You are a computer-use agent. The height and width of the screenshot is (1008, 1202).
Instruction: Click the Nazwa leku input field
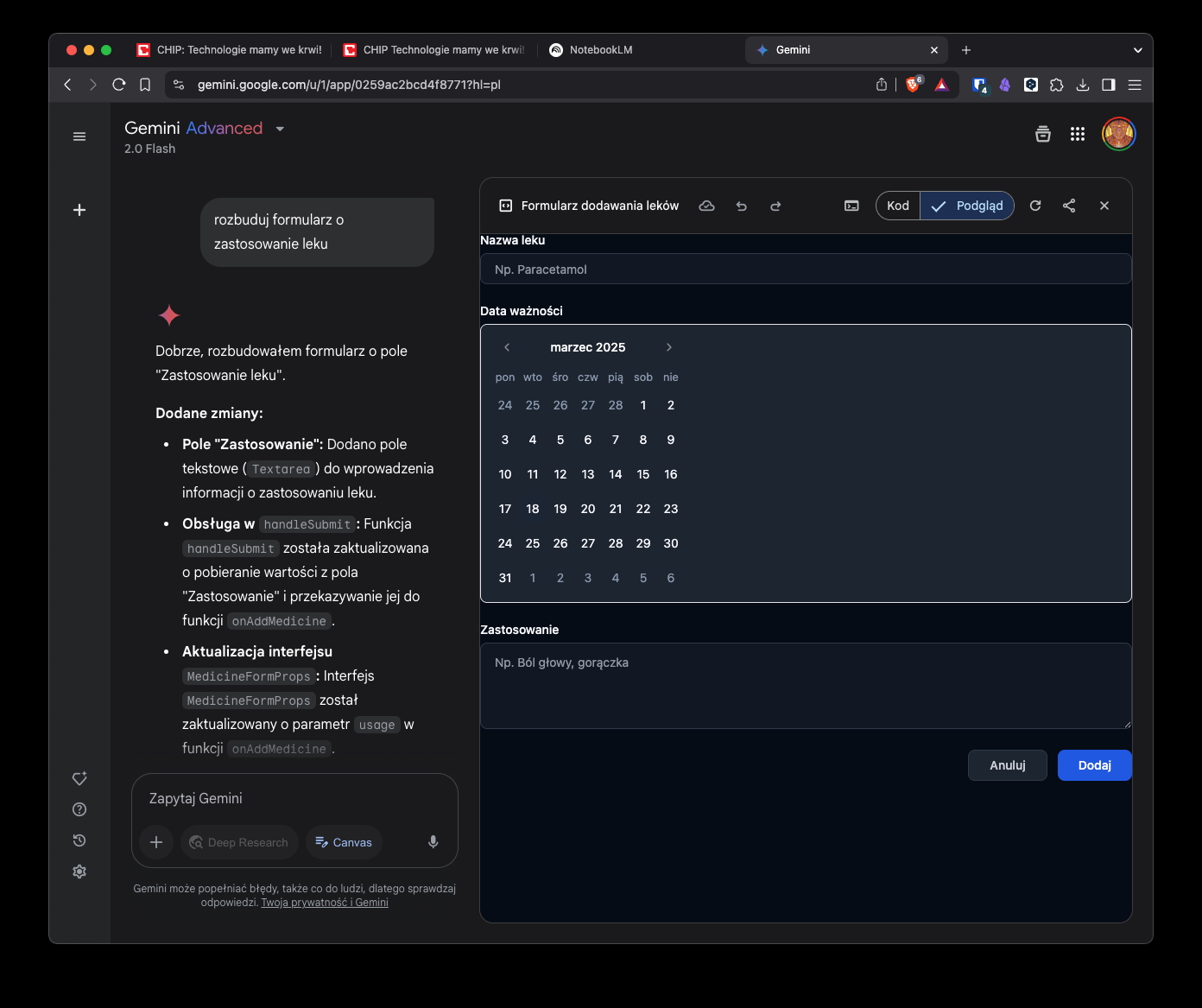pos(805,269)
